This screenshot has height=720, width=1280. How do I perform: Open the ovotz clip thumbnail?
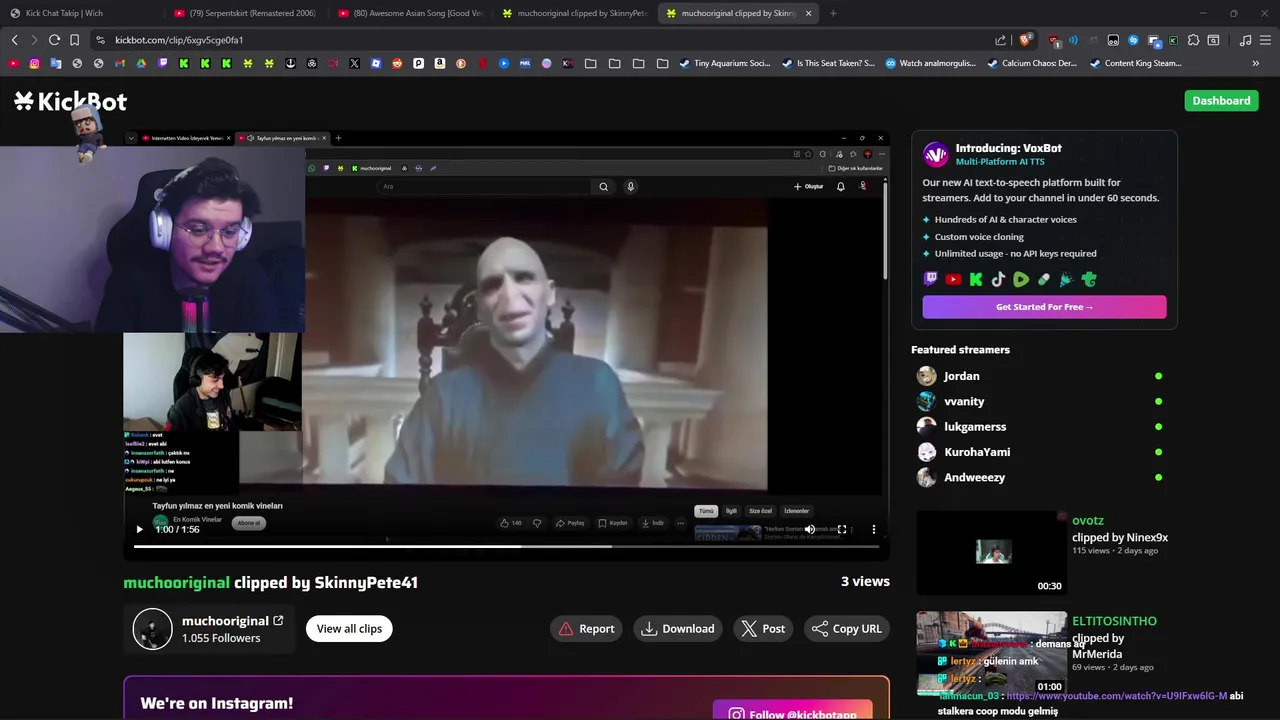(991, 553)
